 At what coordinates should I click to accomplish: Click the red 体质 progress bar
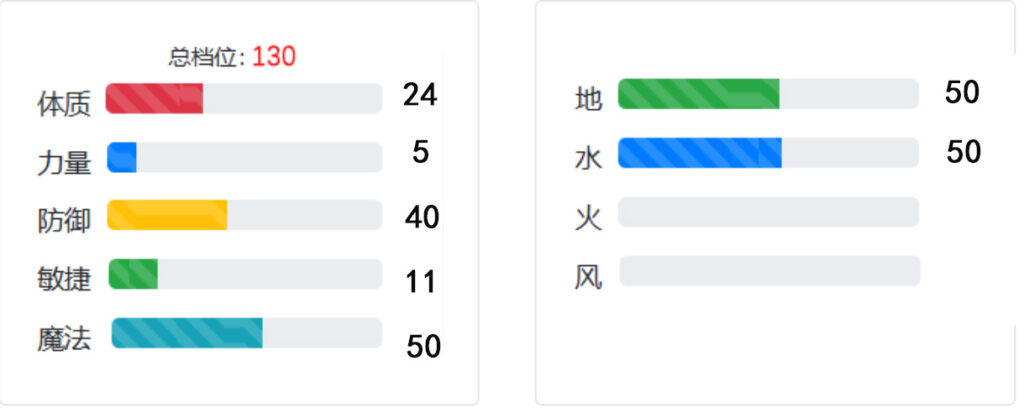244,99
